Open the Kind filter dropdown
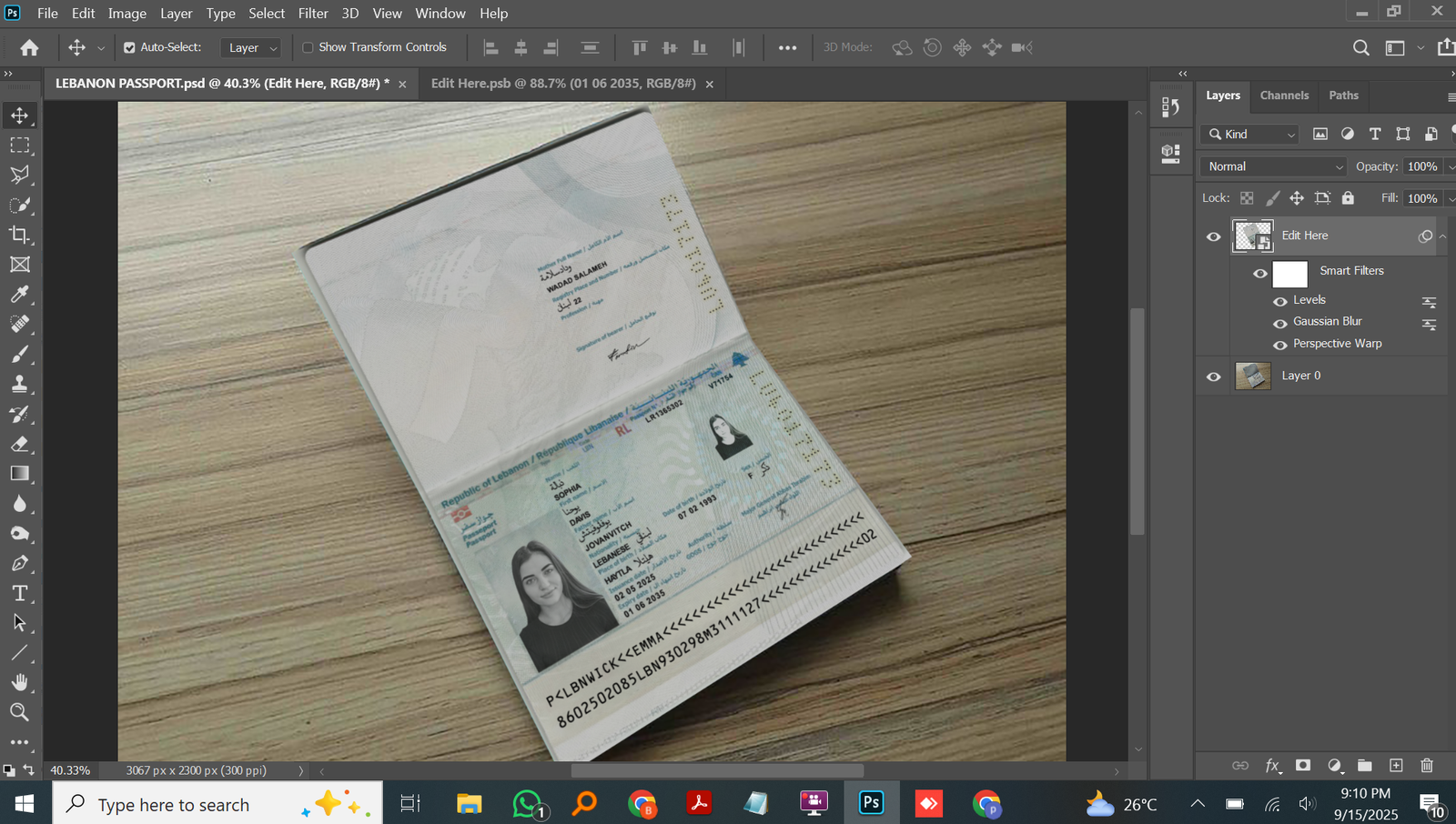Image resolution: width=1456 pixels, height=824 pixels. pos(1249,135)
